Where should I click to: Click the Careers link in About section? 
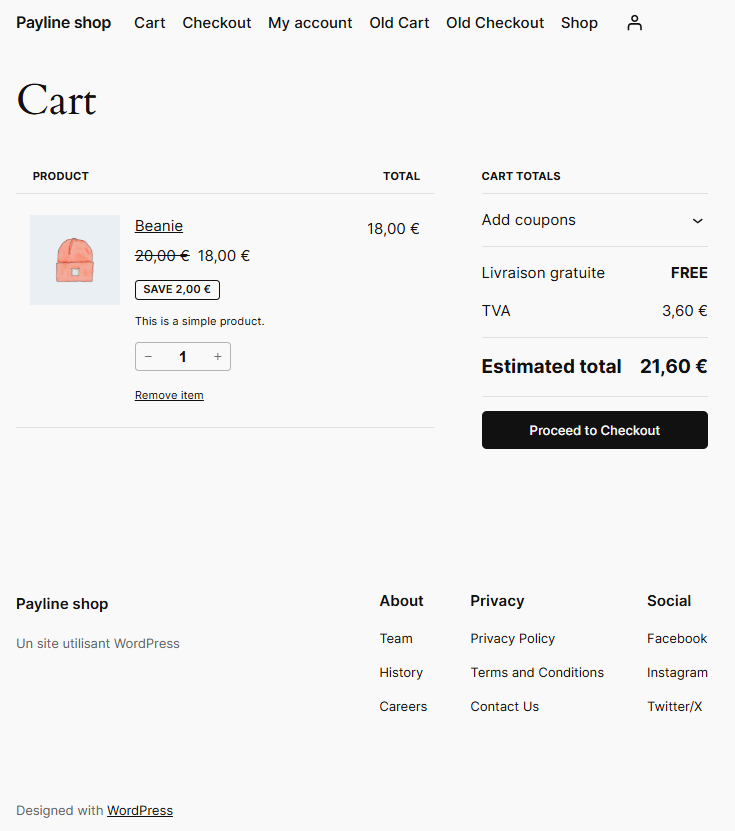point(403,707)
